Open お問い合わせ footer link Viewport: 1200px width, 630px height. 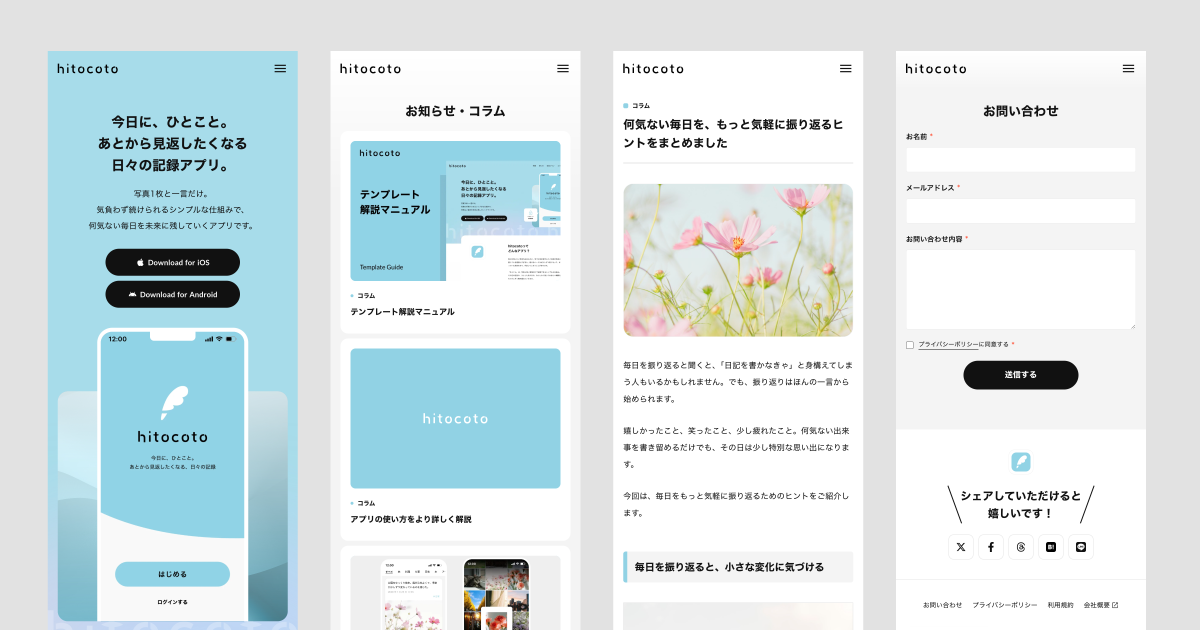tap(942, 605)
